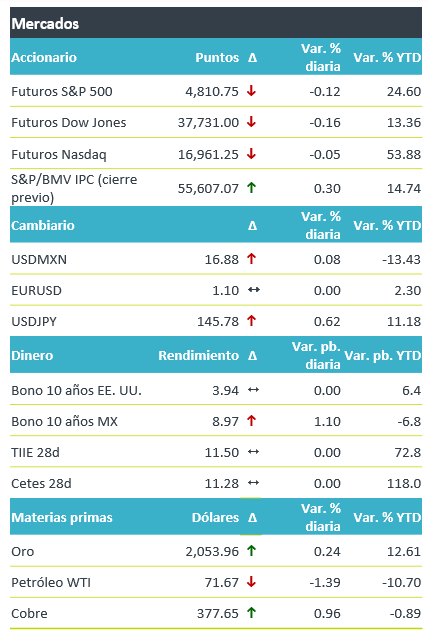
Task: Click the Materias primas header label
Action: (62, 518)
